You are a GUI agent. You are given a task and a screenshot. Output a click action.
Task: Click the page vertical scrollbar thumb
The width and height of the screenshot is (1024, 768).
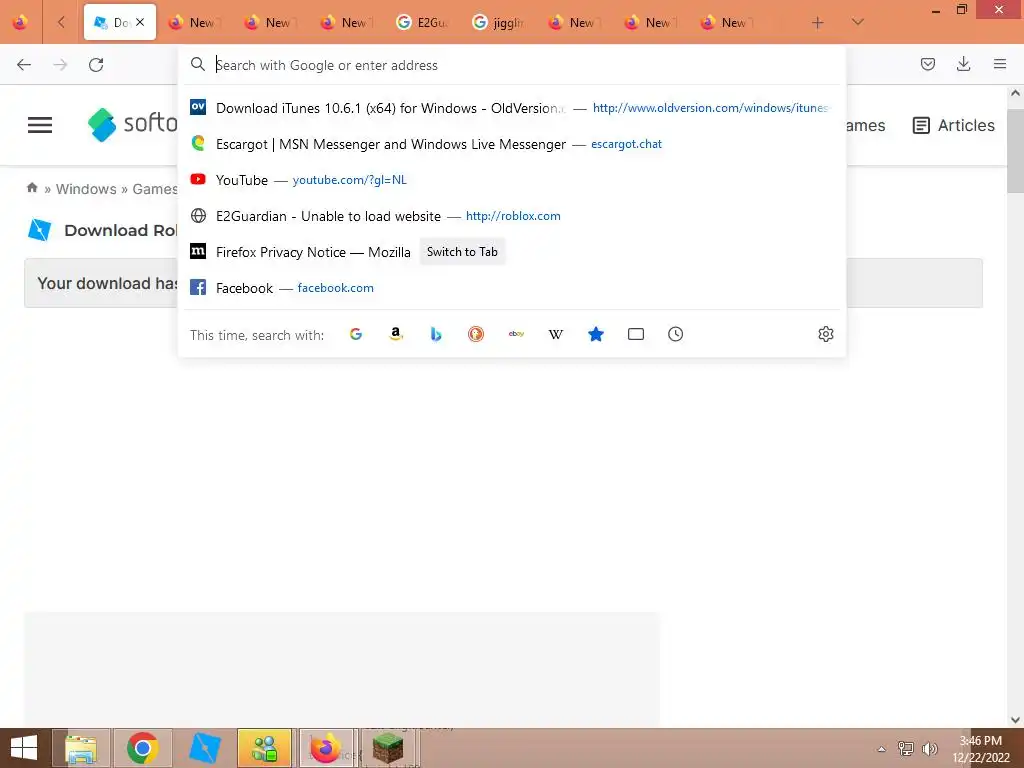click(x=1015, y=151)
